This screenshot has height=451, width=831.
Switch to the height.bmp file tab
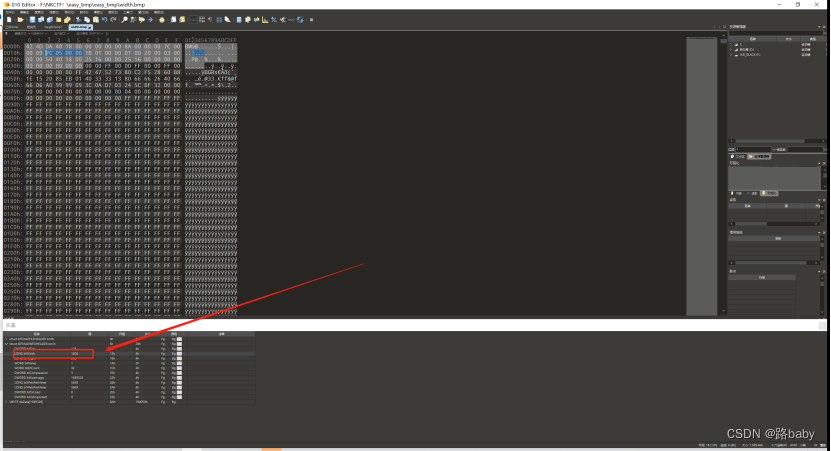tap(53, 27)
